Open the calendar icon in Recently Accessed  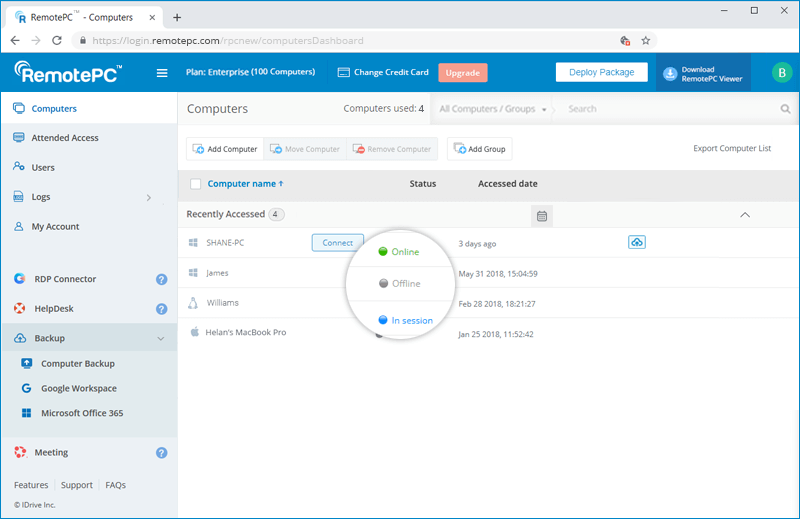[541, 215]
